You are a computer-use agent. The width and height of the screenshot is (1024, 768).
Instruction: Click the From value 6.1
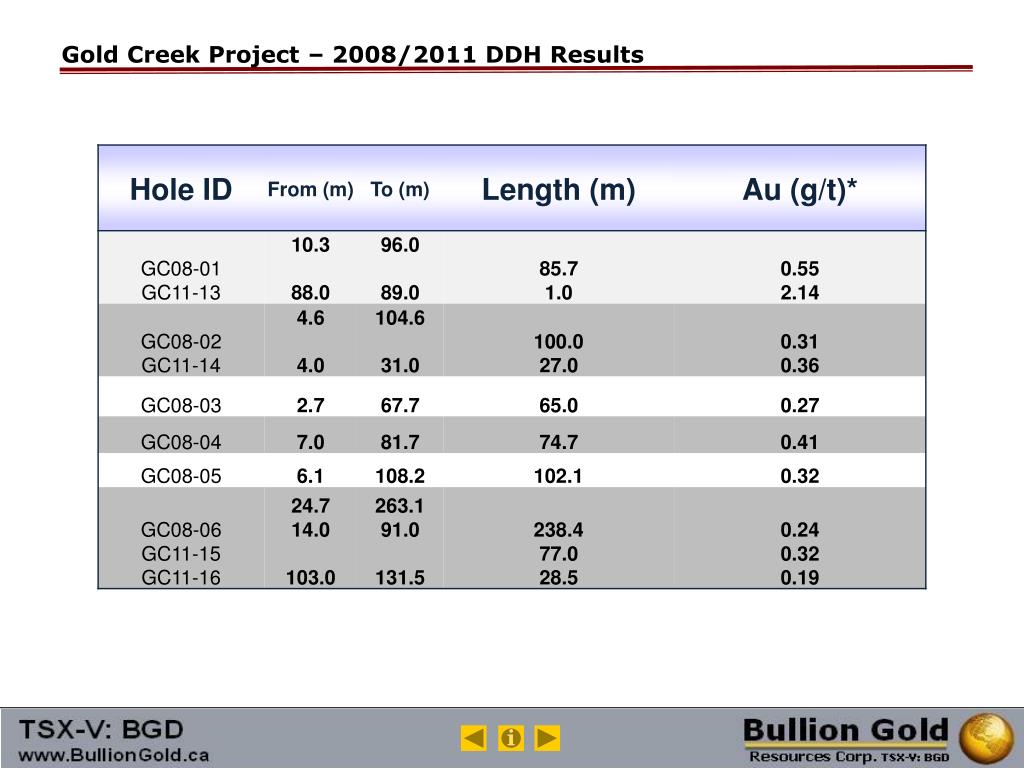click(310, 476)
